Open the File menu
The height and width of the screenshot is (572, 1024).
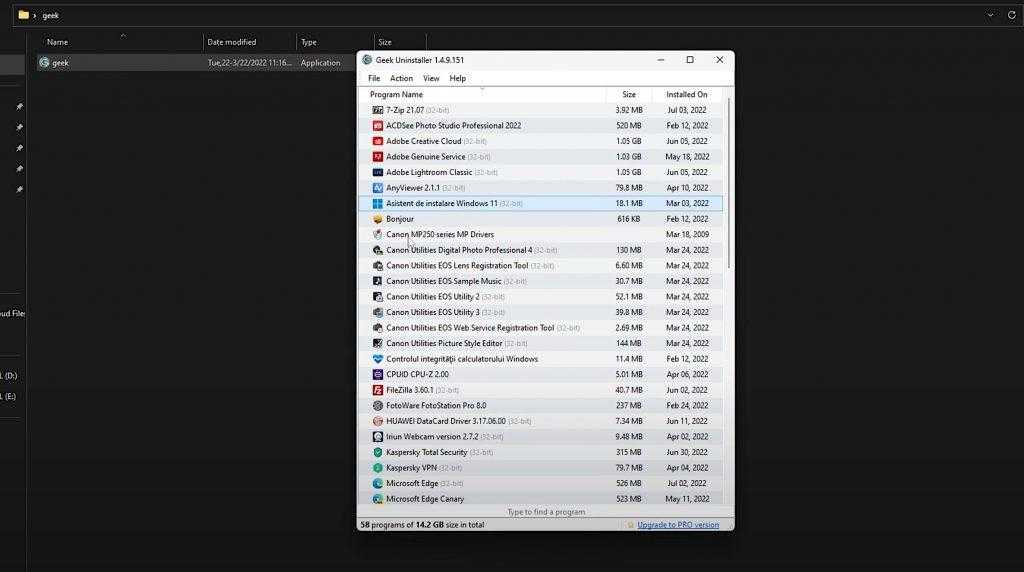click(374, 78)
